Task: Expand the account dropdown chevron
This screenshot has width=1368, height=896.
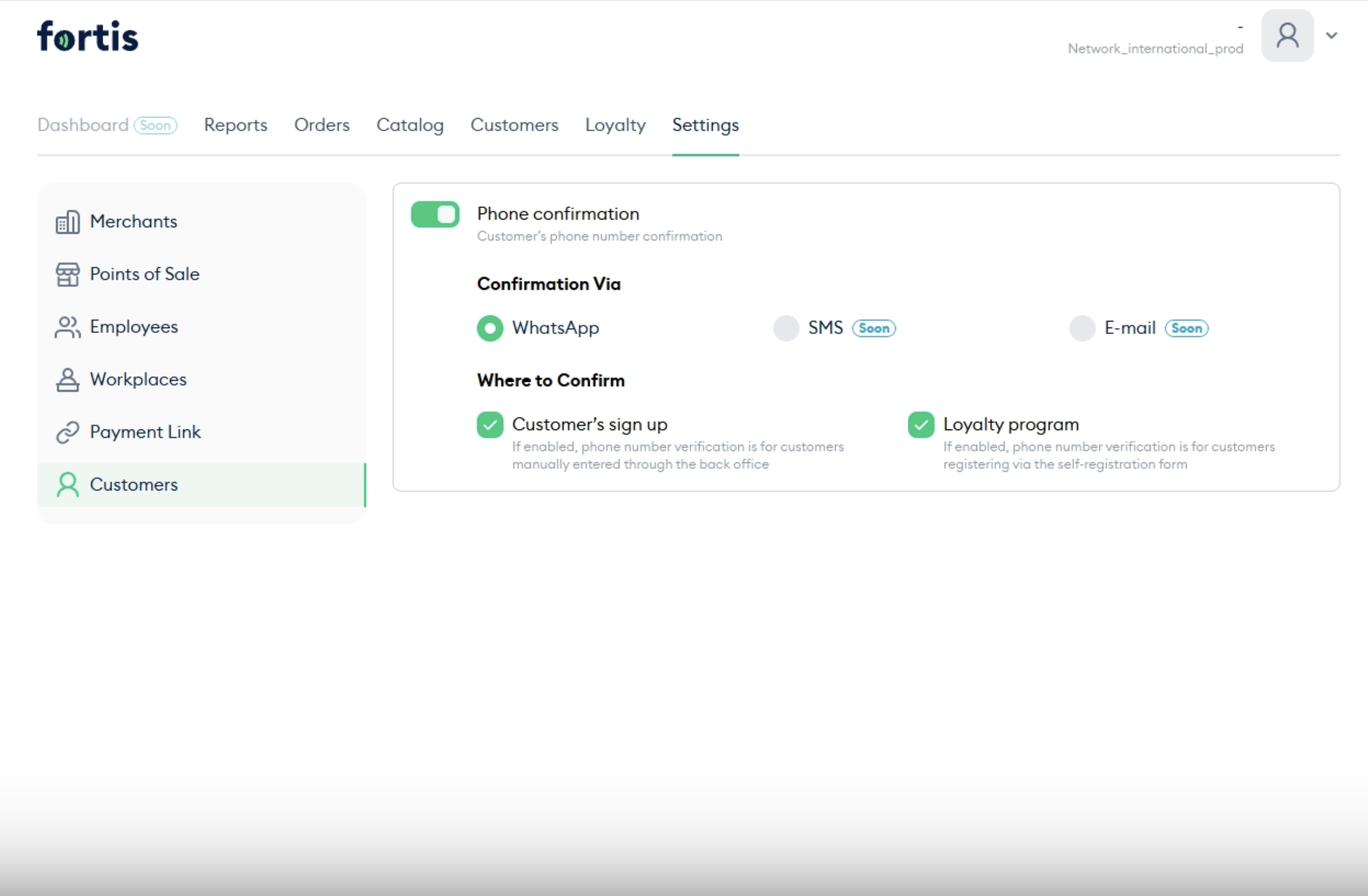Action: click(x=1332, y=36)
